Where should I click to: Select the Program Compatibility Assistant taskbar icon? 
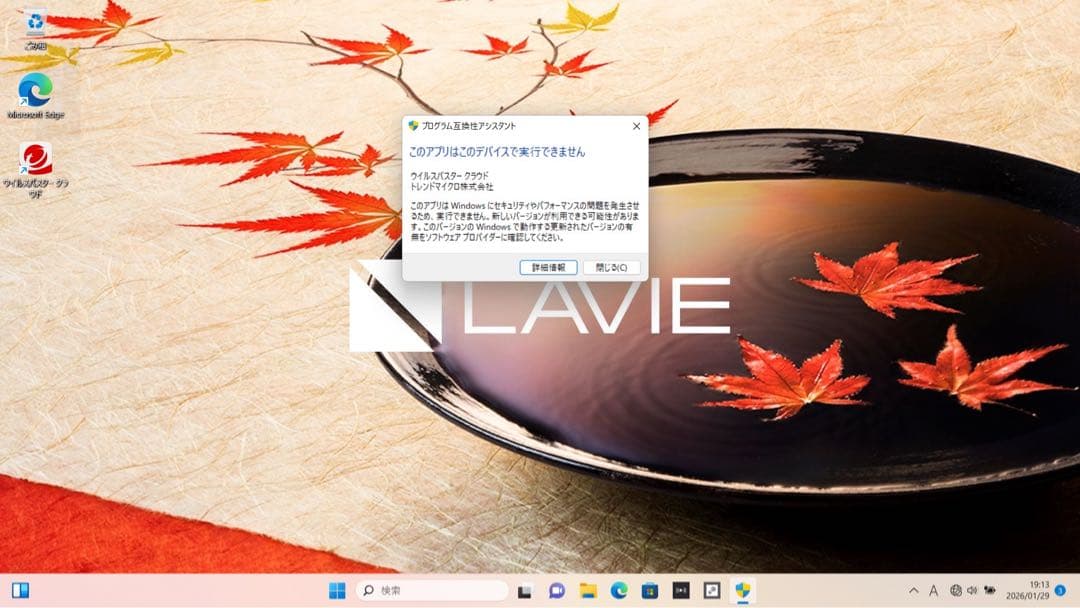pyautogui.click(x=743, y=590)
